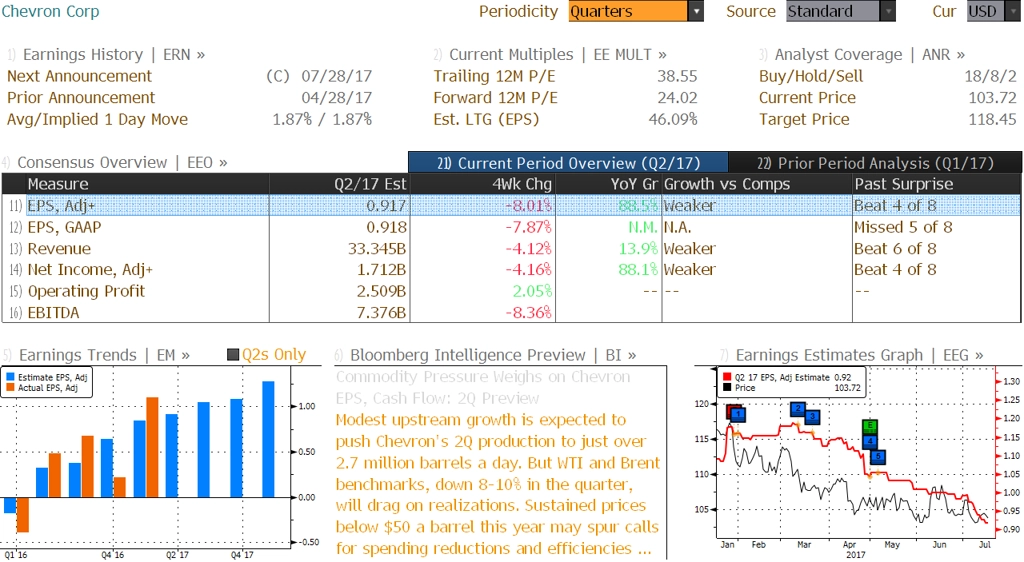Click event marker 3 on estimates graph

(812, 416)
